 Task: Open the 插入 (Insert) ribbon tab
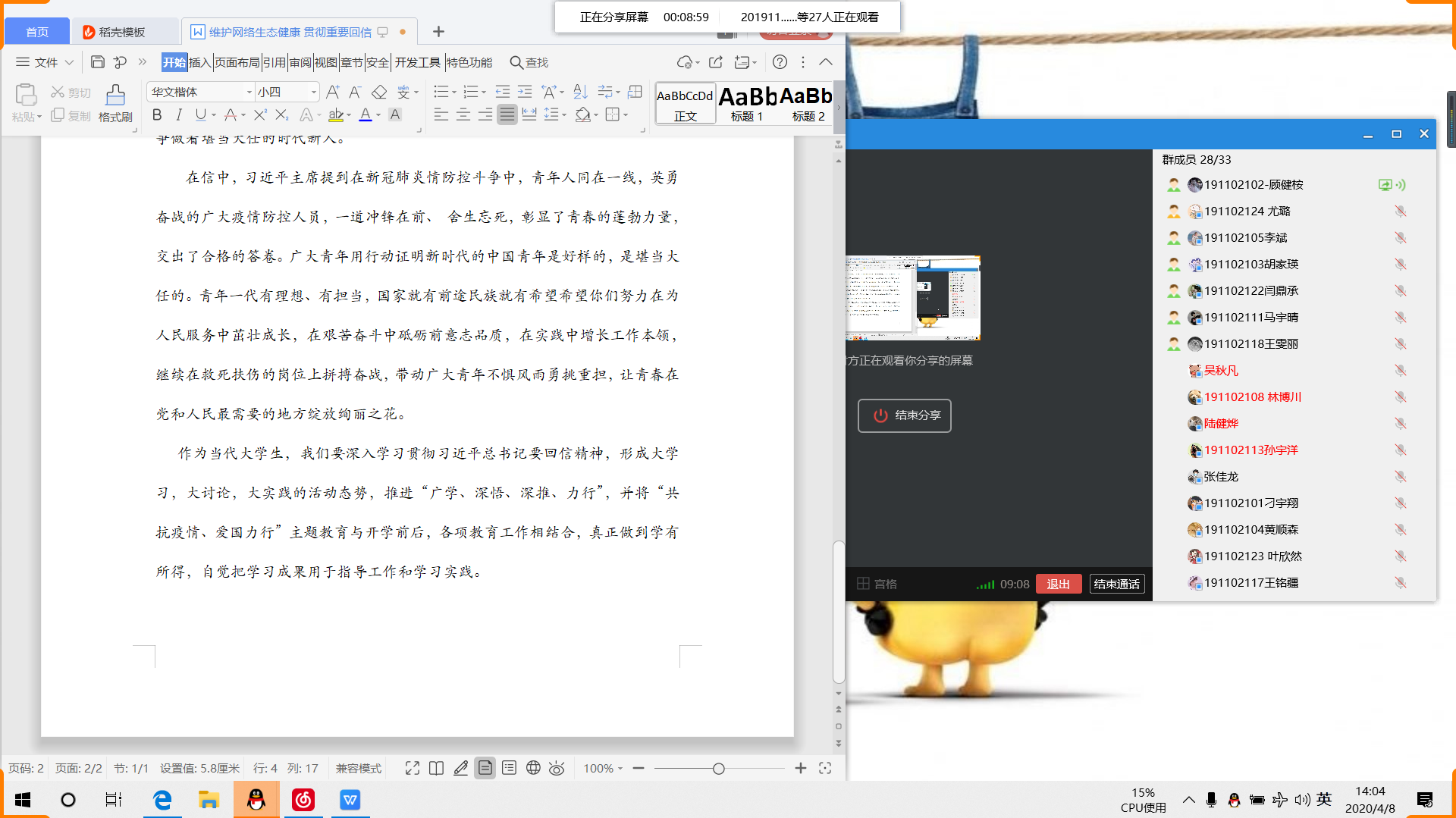click(x=199, y=62)
